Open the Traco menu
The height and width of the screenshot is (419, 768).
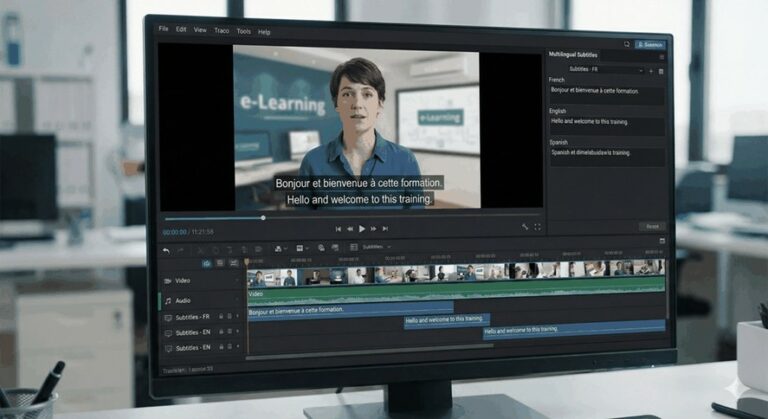click(221, 30)
